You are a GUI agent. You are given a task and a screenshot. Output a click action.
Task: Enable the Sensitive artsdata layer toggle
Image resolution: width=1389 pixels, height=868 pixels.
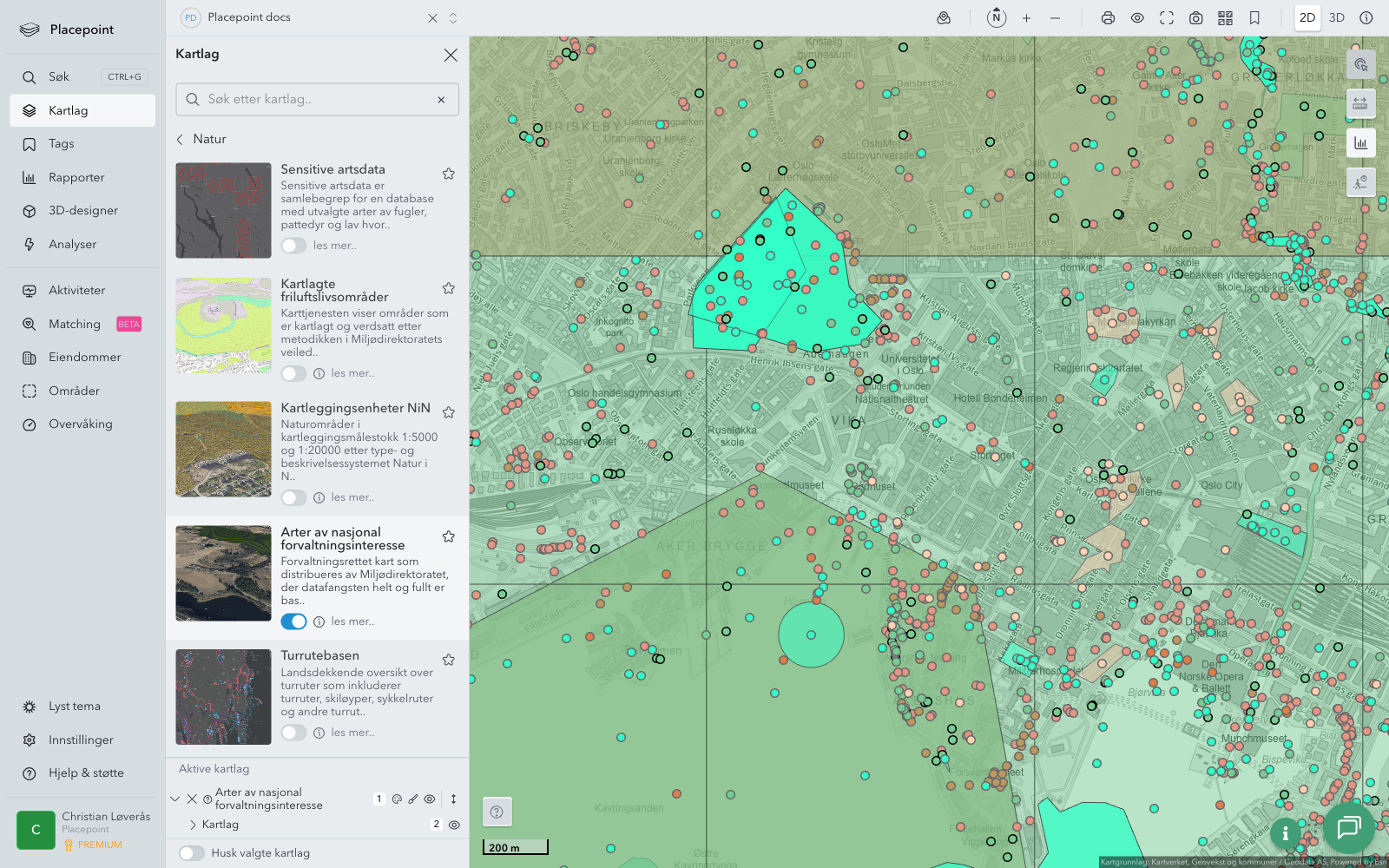pyautogui.click(x=293, y=246)
